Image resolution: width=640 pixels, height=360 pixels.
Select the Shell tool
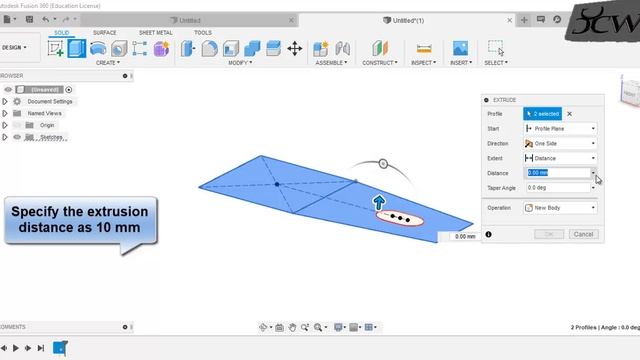[x=231, y=49]
